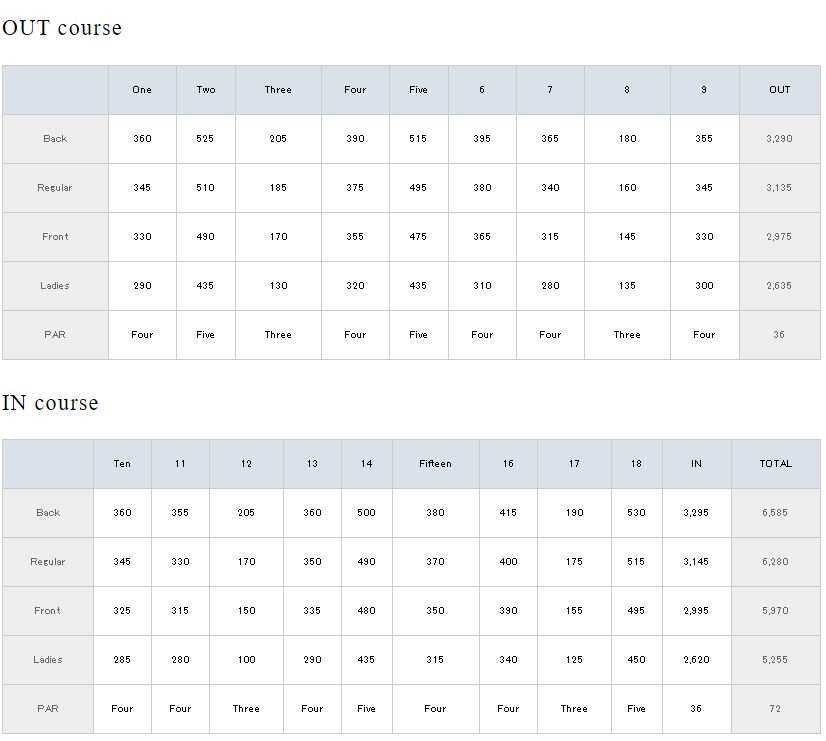This screenshot has height=741, width=826.
Task: Select the TOTAL column header
Action: tap(775, 464)
